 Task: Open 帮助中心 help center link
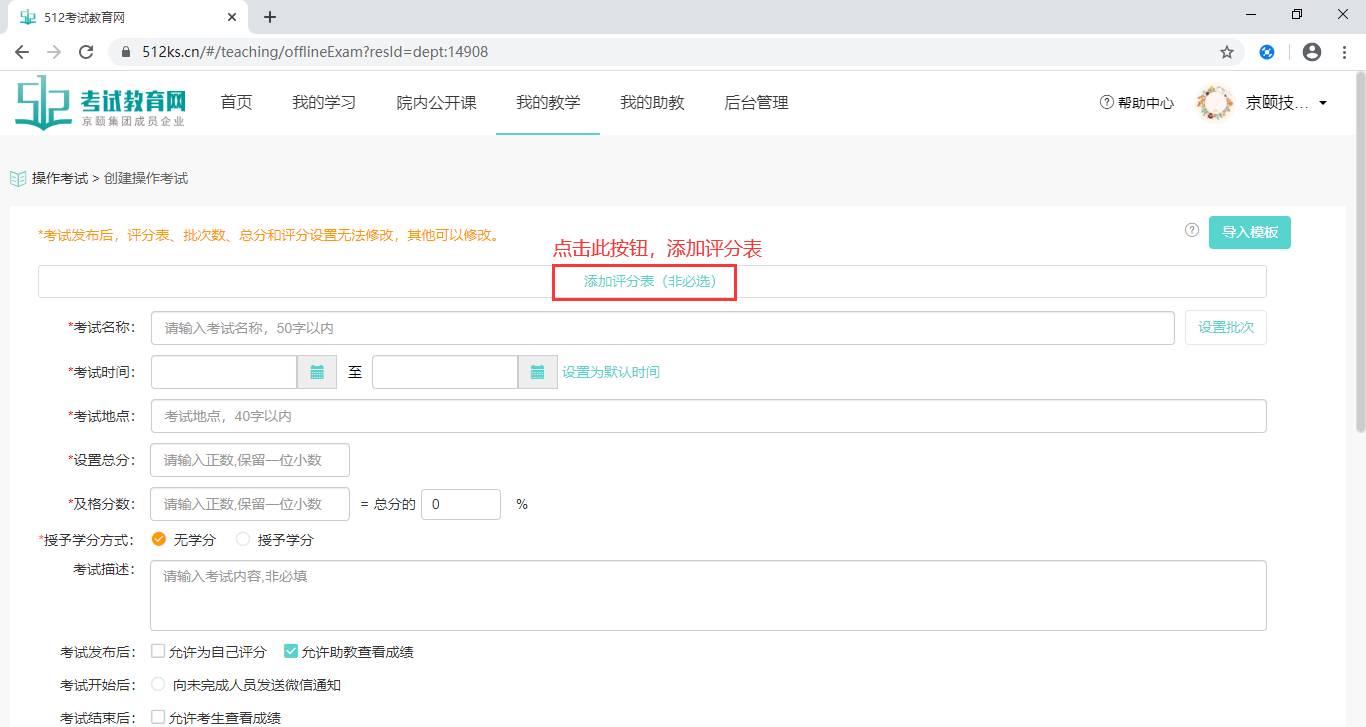point(1137,103)
